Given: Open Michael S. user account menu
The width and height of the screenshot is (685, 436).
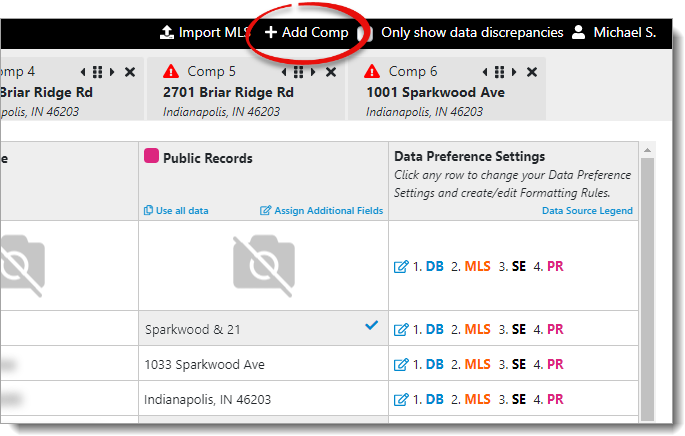Looking at the screenshot, I should (x=613, y=33).
